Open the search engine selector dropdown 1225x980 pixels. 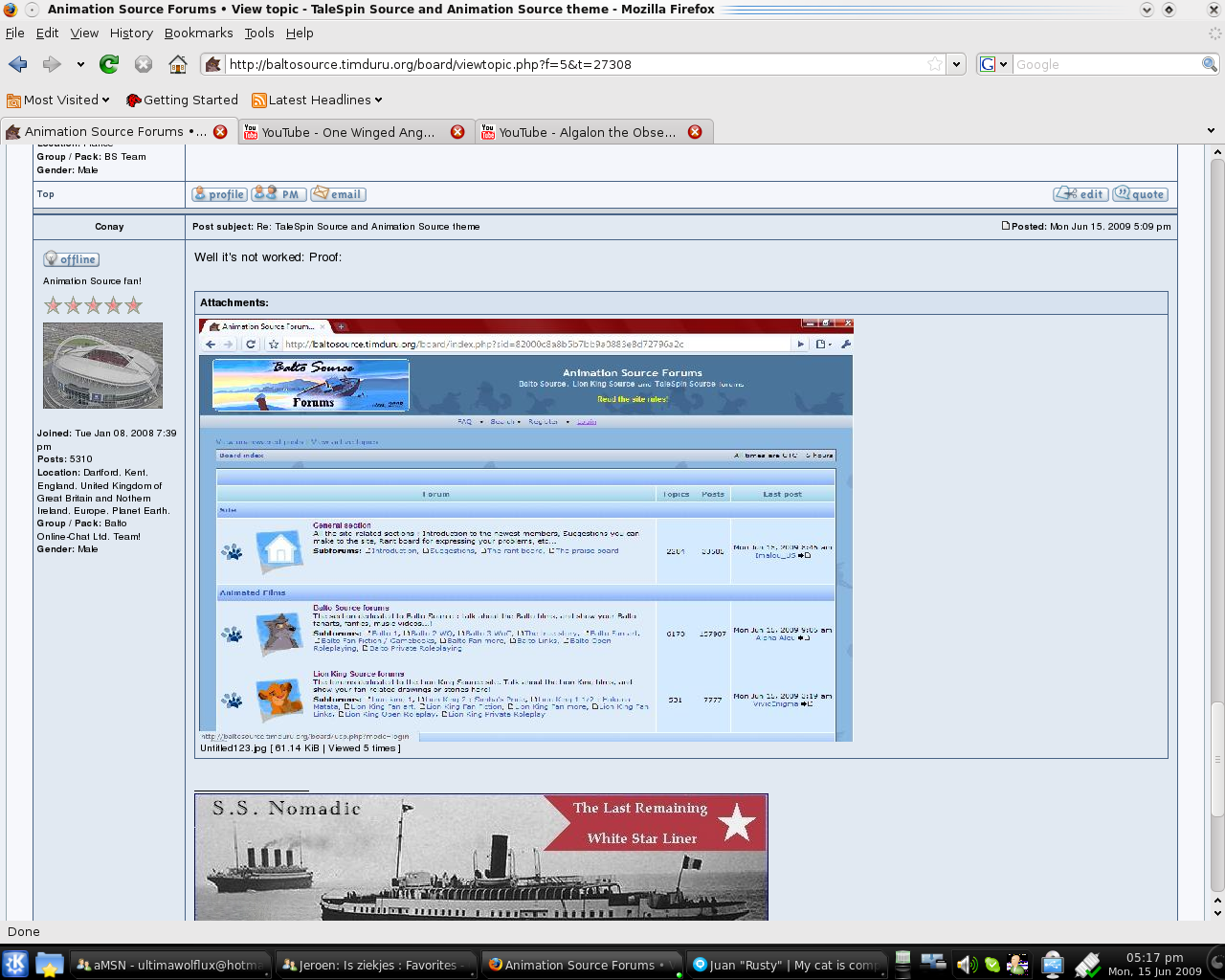(994, 64)
